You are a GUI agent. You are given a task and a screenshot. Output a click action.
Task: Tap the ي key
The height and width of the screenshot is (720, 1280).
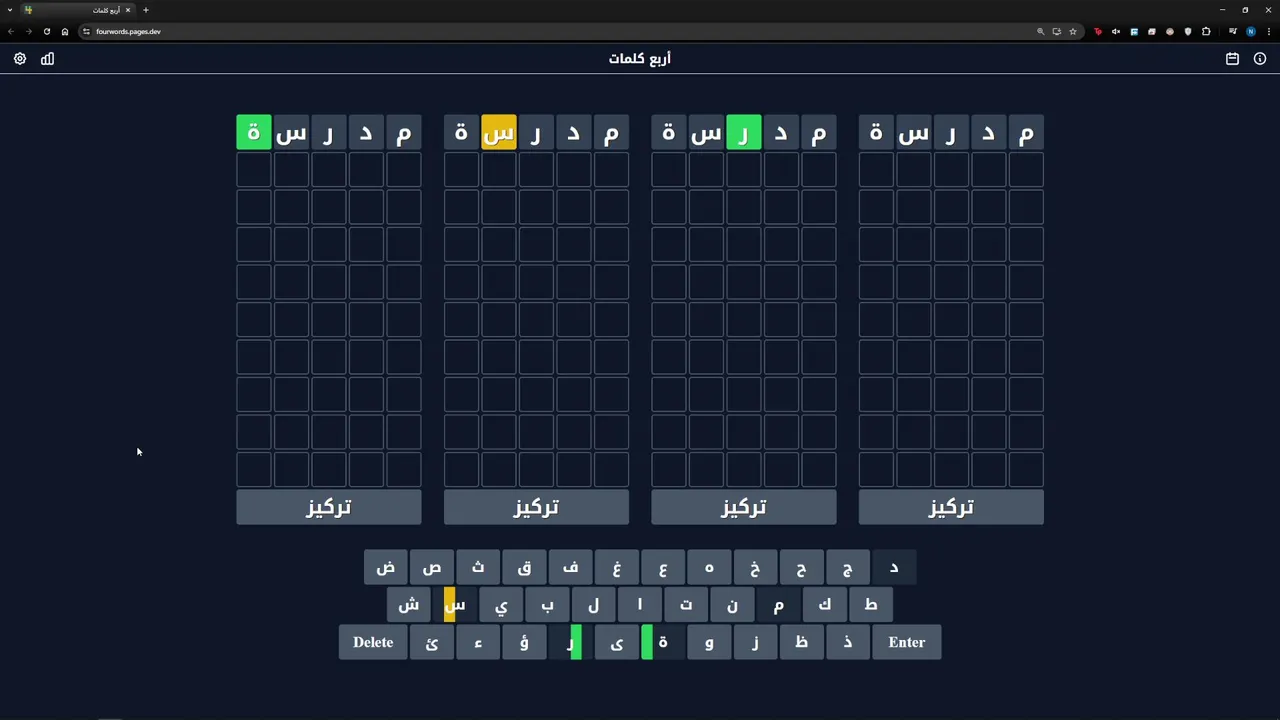click(501, 605)
